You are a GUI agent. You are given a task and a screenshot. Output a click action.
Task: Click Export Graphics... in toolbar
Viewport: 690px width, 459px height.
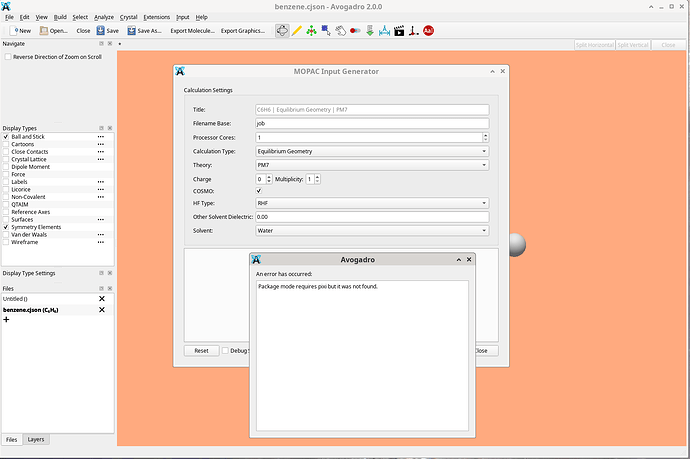click(x=243, y=31)
